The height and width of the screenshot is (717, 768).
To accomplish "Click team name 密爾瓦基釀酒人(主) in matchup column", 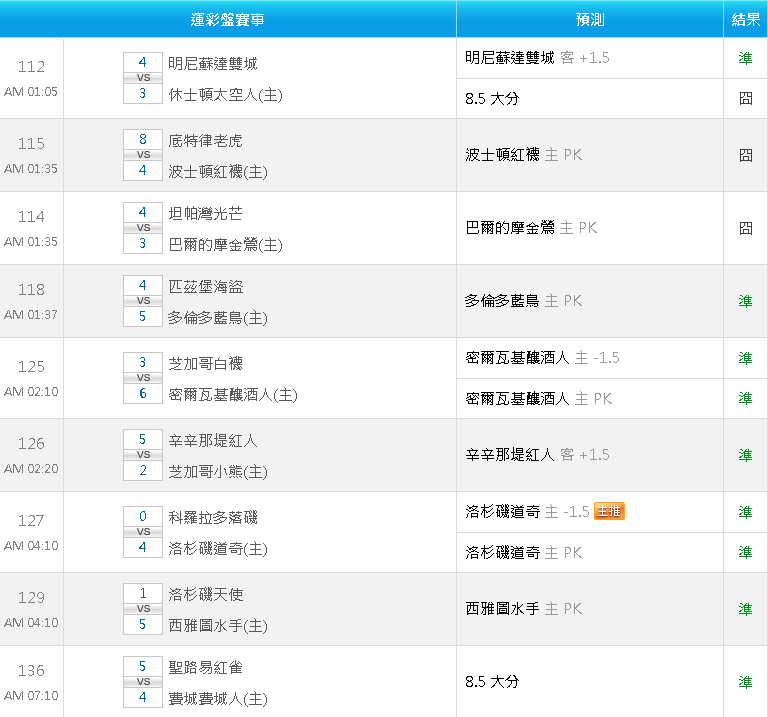I will coord(233,394).
